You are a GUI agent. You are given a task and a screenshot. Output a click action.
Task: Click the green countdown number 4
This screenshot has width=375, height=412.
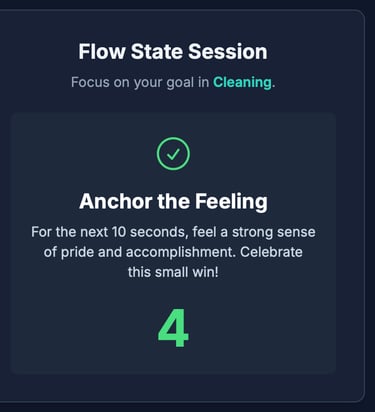click(x=173, y=328)
